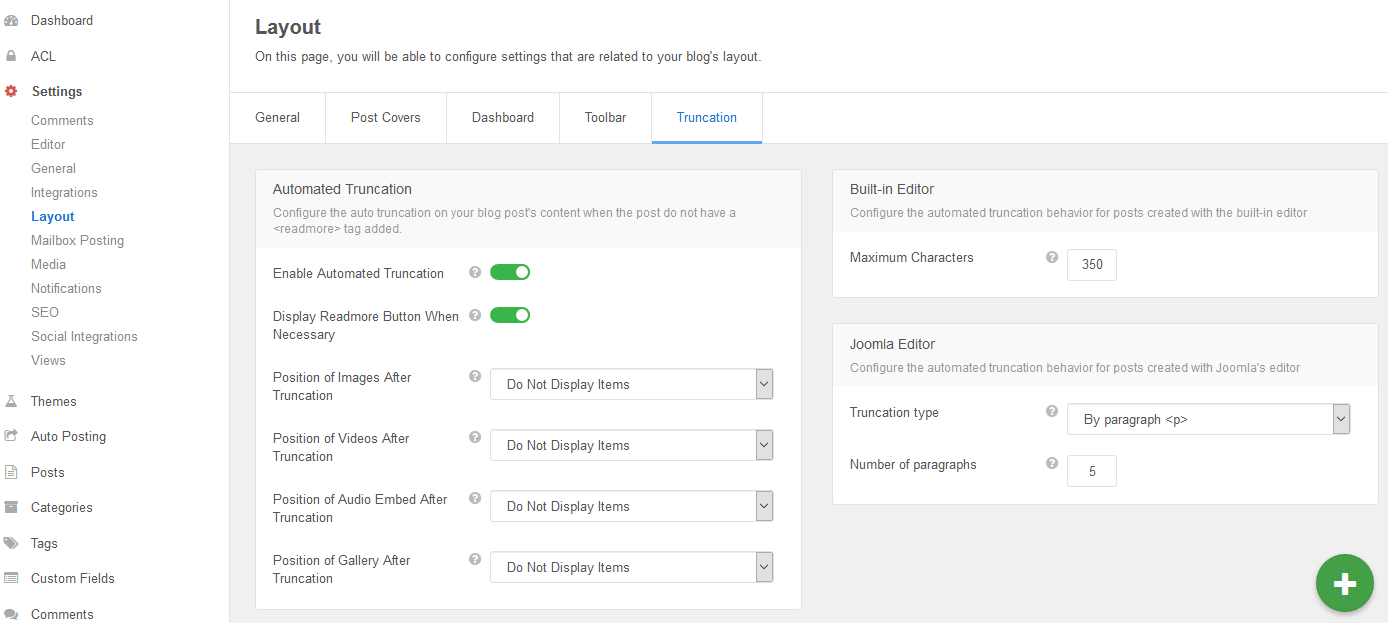Open Position of Gallery After Truncation dropdown
This screenshot has width=1388, height=623.
632,567
